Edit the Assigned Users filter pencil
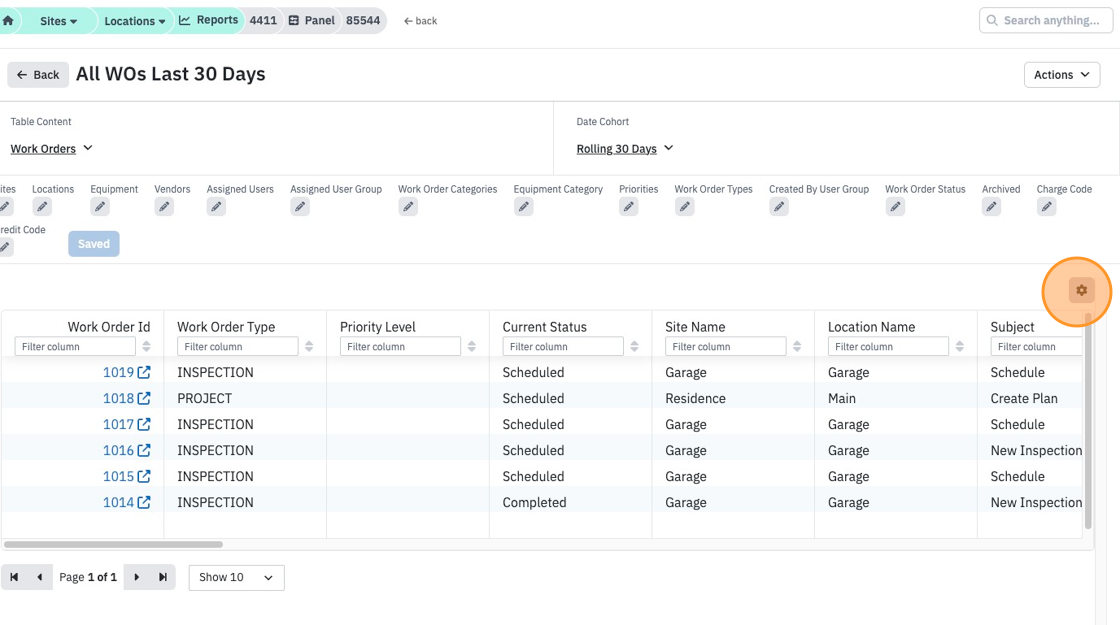This screenshot has height=625, width=1120. tap(216, 207)
